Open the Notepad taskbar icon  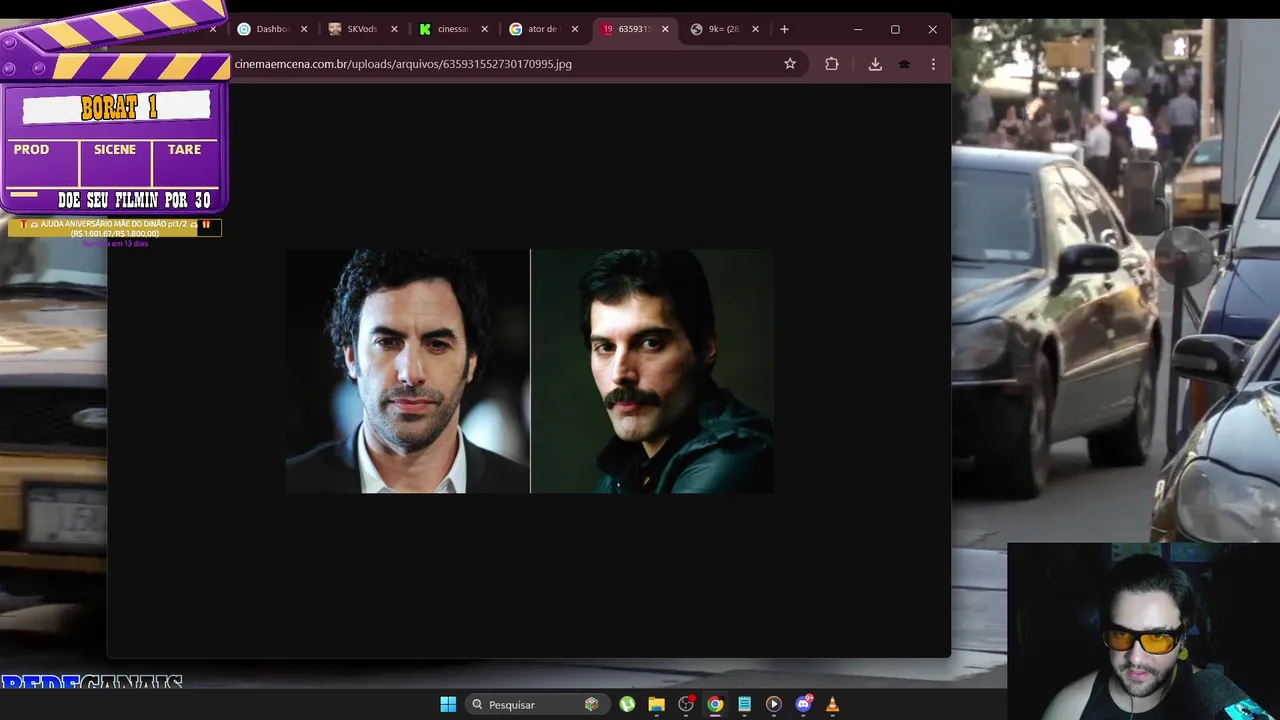[744, 704]
